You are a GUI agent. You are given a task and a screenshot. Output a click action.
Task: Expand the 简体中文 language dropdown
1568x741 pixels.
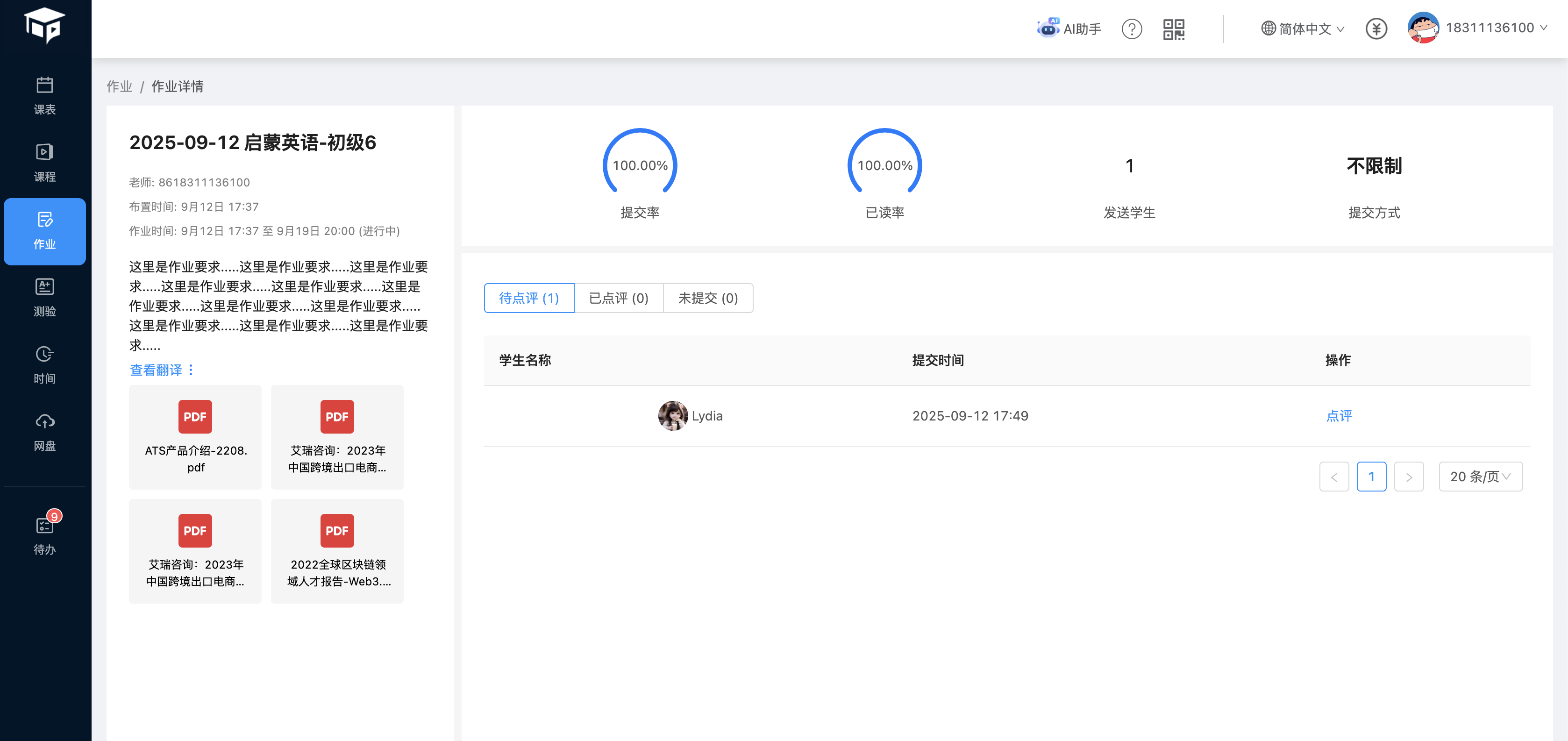(1303, 28)
